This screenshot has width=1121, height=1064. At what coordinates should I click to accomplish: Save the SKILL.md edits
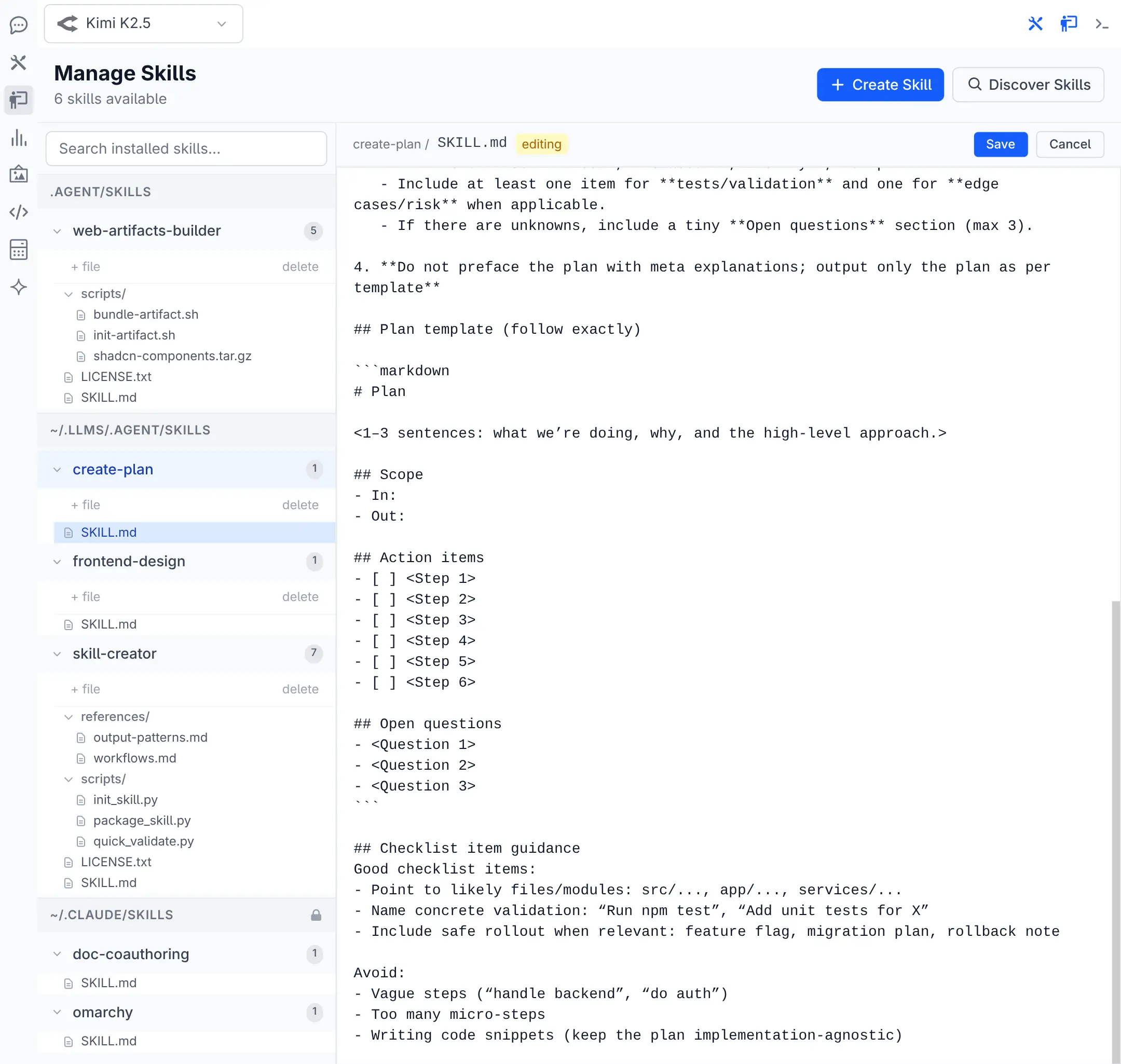[x=1000, y=144]
